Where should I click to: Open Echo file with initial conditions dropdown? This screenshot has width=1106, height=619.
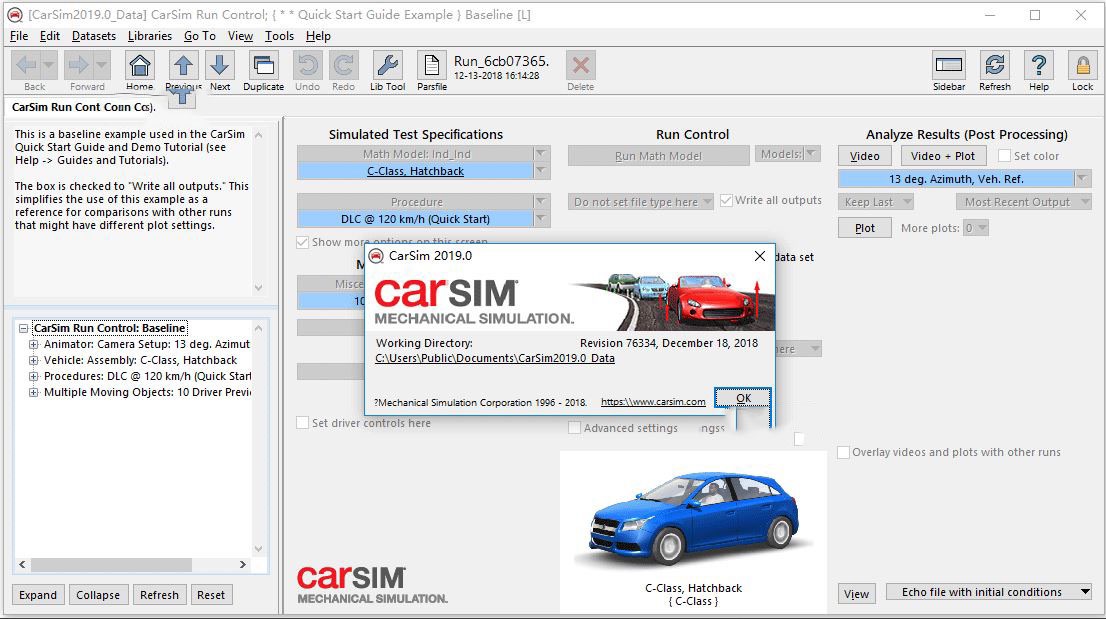pos(1085,592)
